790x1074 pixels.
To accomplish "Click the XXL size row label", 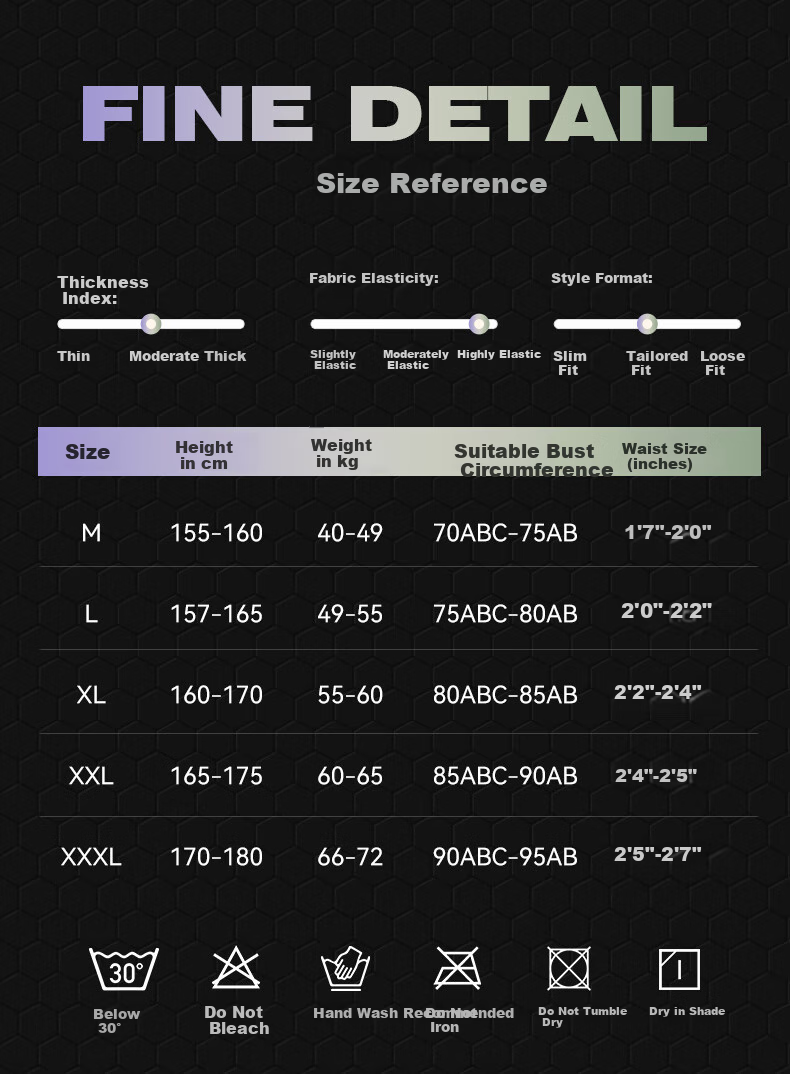I will [91, 776].
